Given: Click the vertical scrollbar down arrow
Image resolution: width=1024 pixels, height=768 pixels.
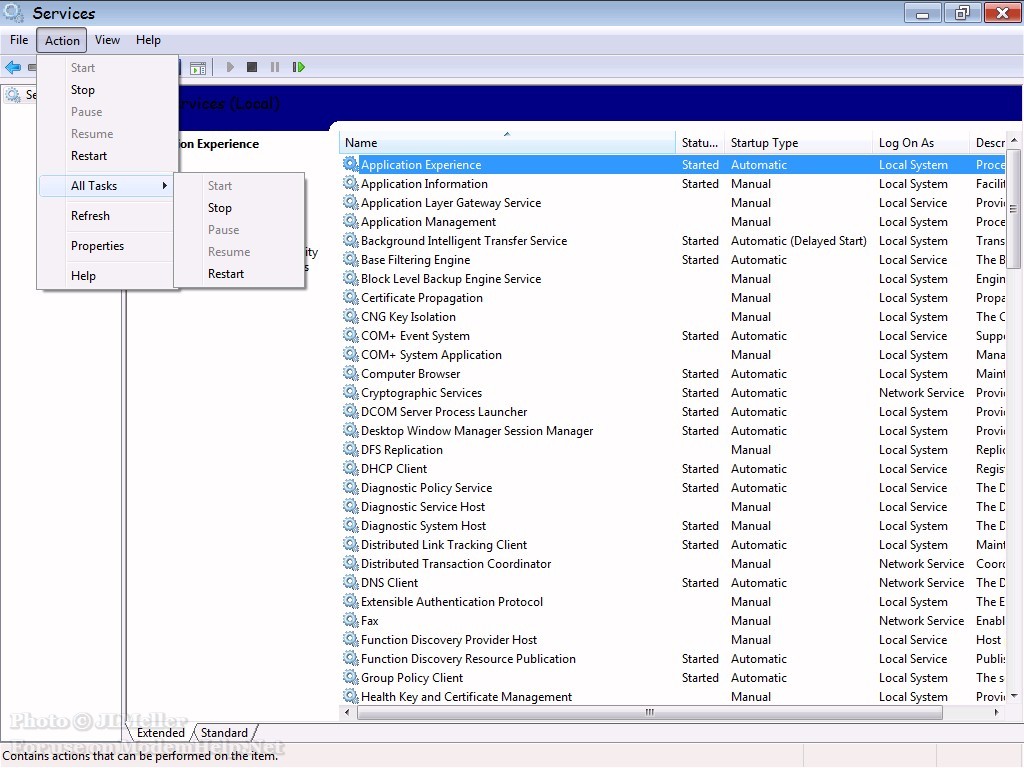Looking at the screenshot, I should click(x=1014, y=696).
